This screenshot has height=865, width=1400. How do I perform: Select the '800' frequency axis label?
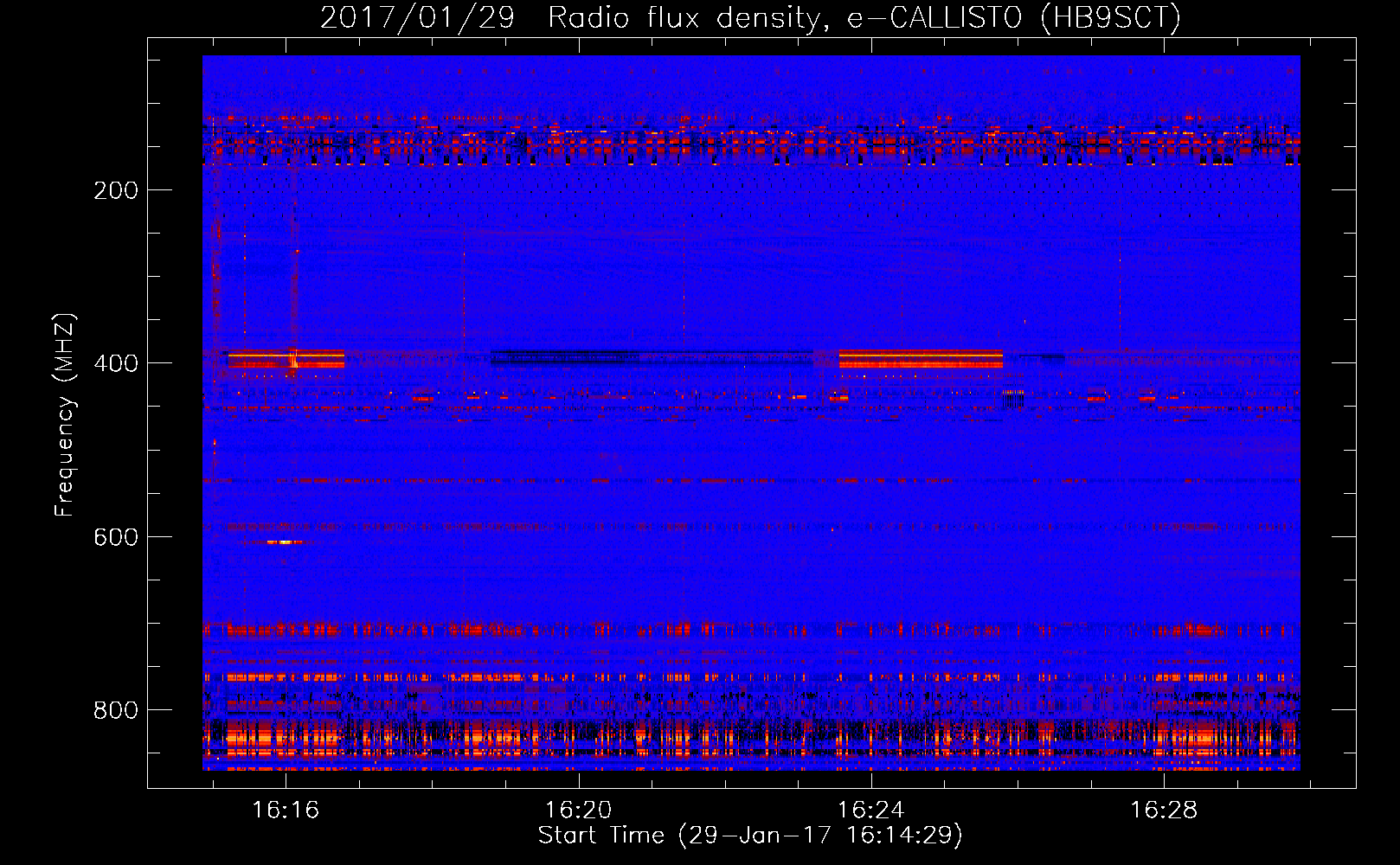(x=116, y=710)
